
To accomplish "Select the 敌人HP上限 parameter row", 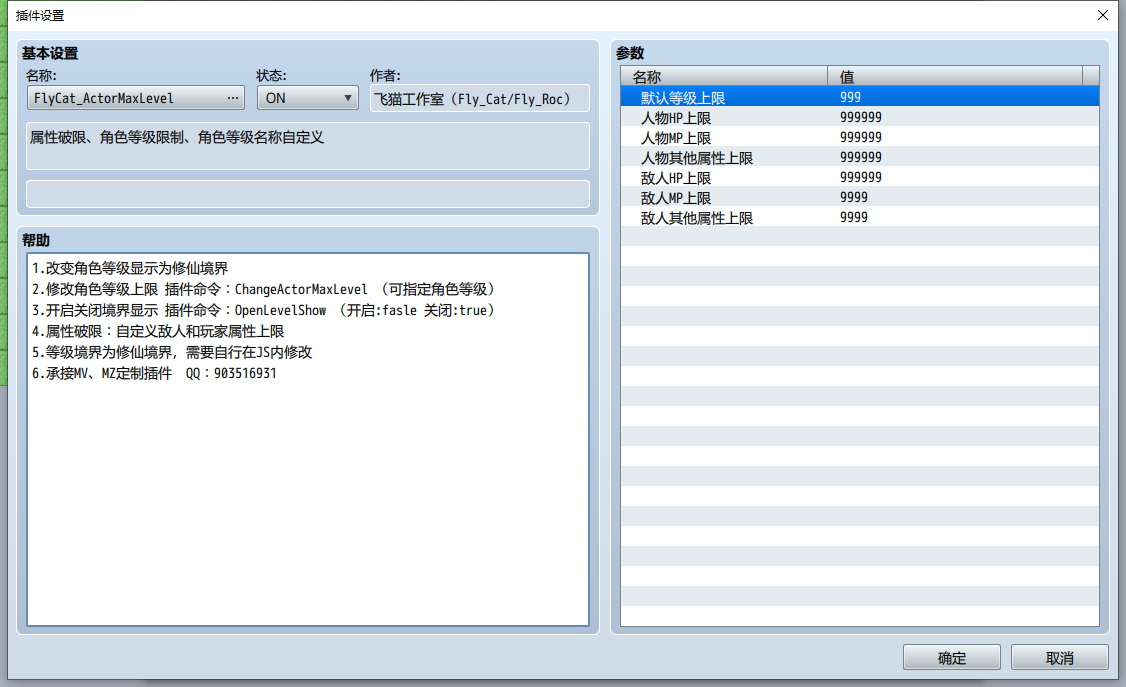I will [x=860, y=177].
